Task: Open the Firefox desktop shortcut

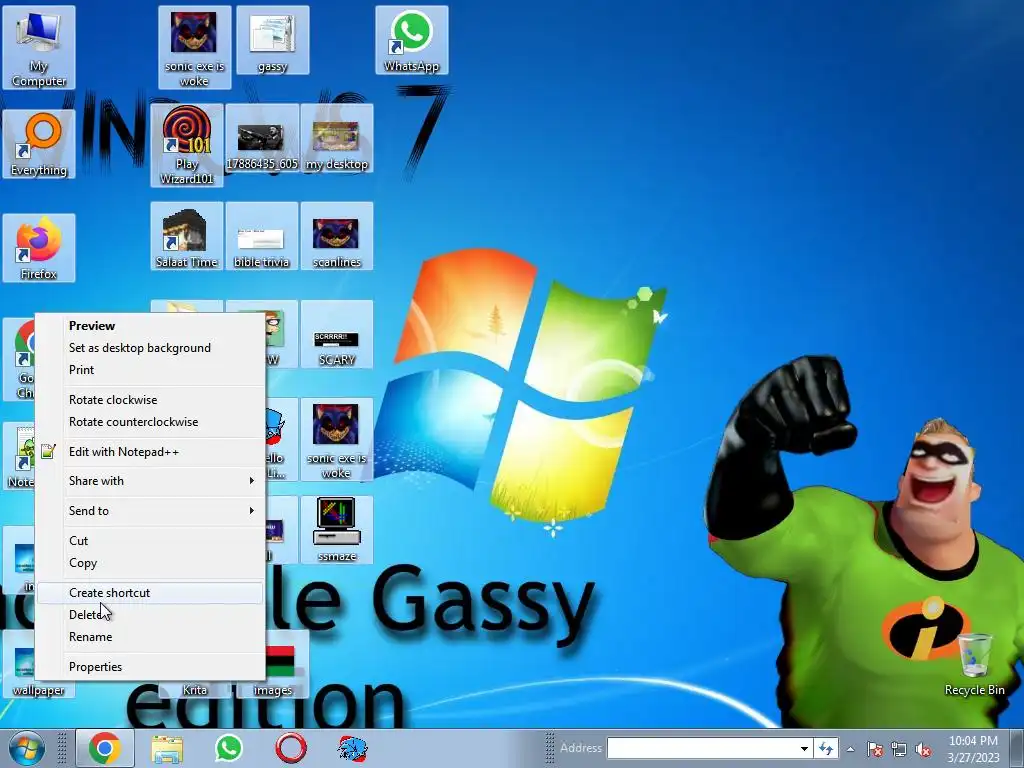Action: pos(39,248)
